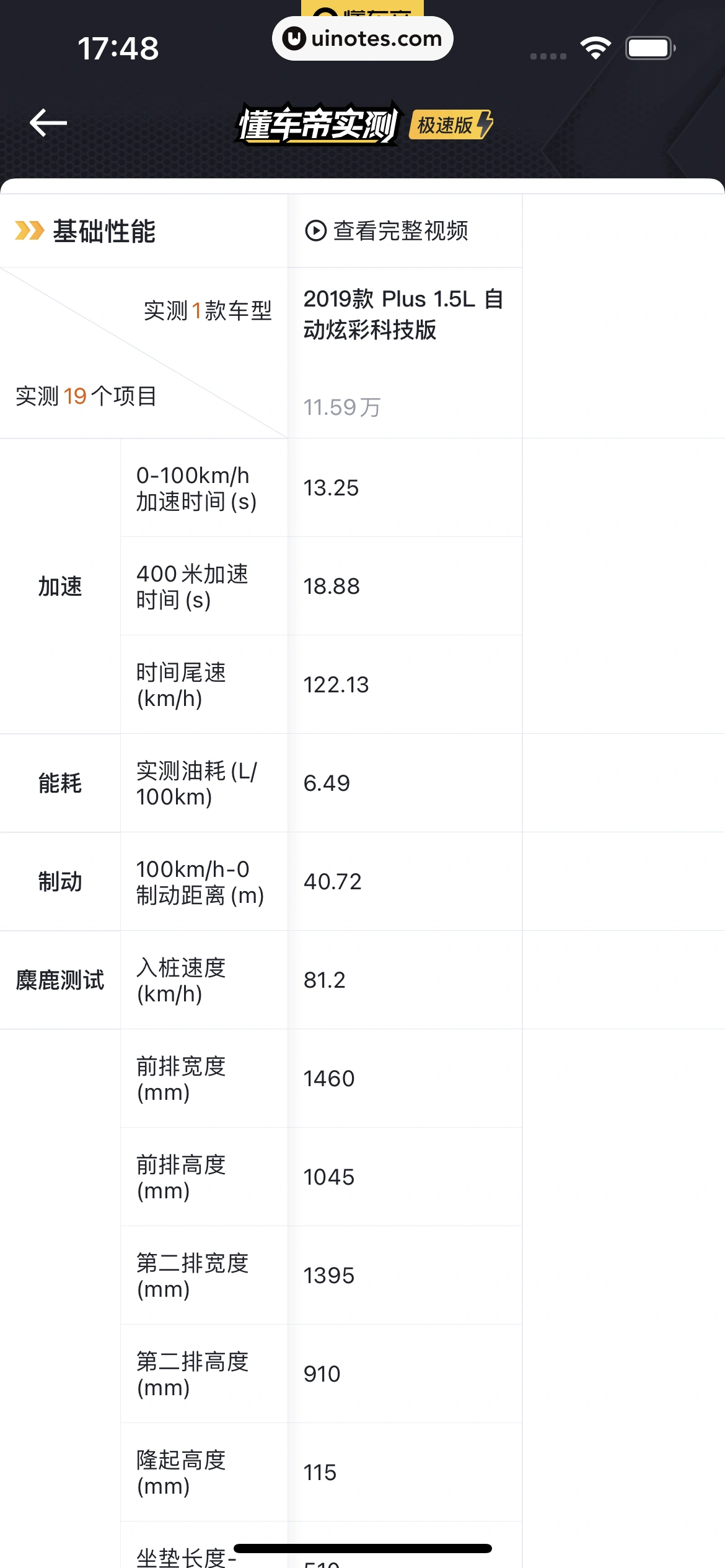
Task: Open the uinotes.com pill link
Action: click(362, 38)
